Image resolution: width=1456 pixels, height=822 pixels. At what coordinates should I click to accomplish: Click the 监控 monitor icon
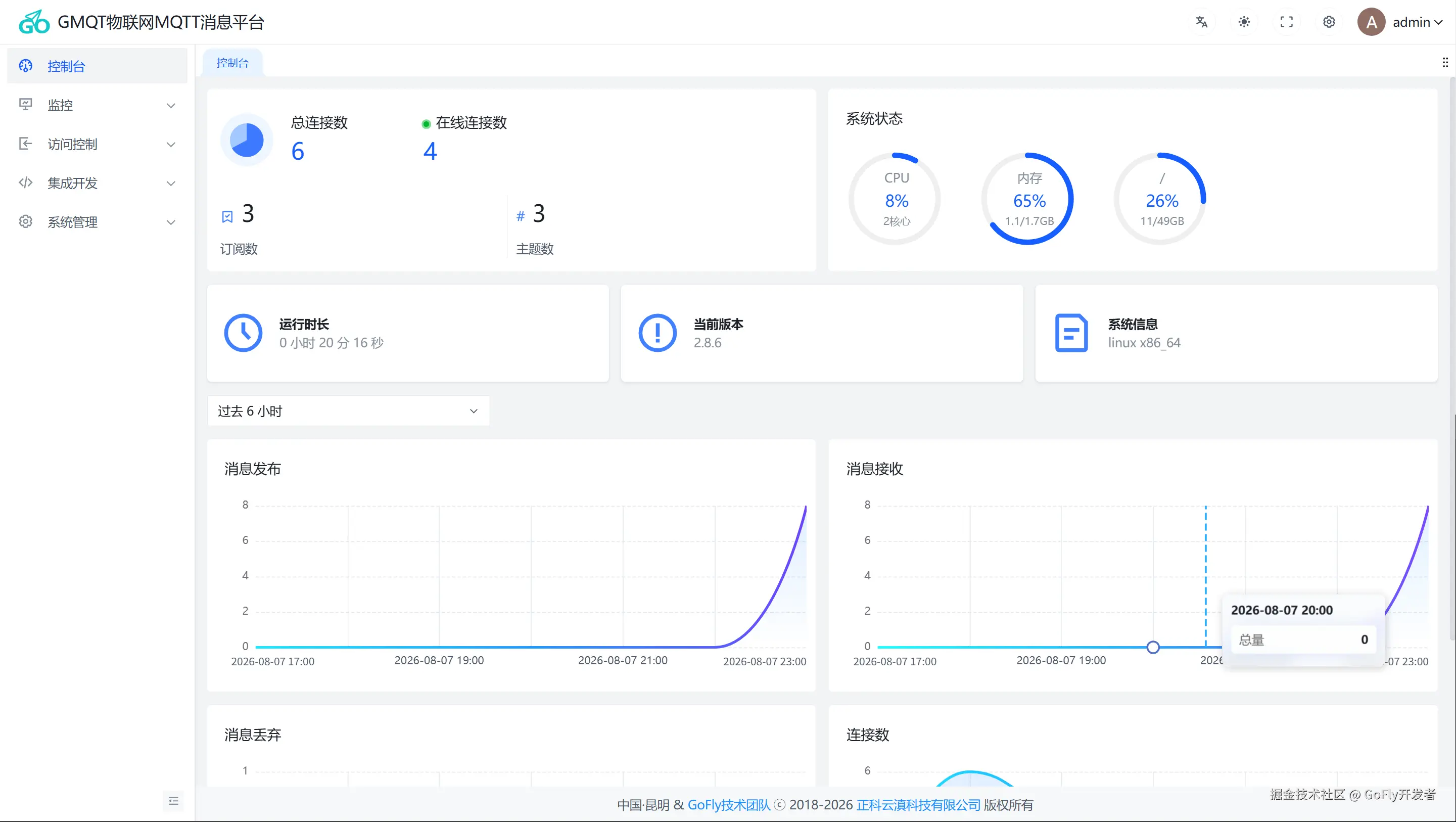(x=25, y=105)
